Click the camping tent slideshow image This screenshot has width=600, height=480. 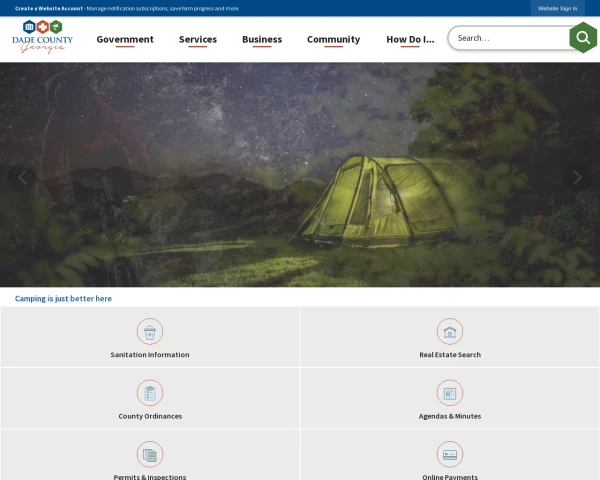point(300,175)
